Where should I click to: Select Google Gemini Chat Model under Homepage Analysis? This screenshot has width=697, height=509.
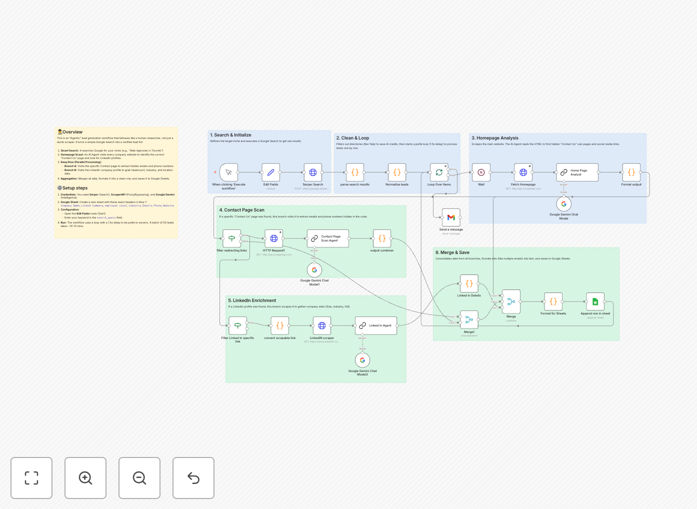pyautogui.click(x=564, y=204)
